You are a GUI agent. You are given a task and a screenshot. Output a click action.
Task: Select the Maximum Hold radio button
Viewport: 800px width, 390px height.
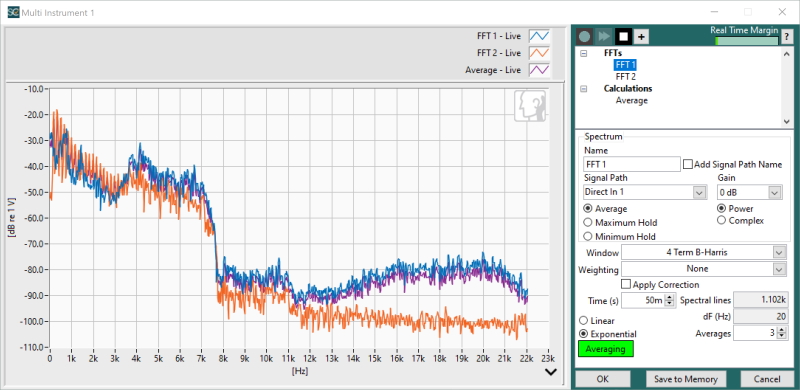588,223
